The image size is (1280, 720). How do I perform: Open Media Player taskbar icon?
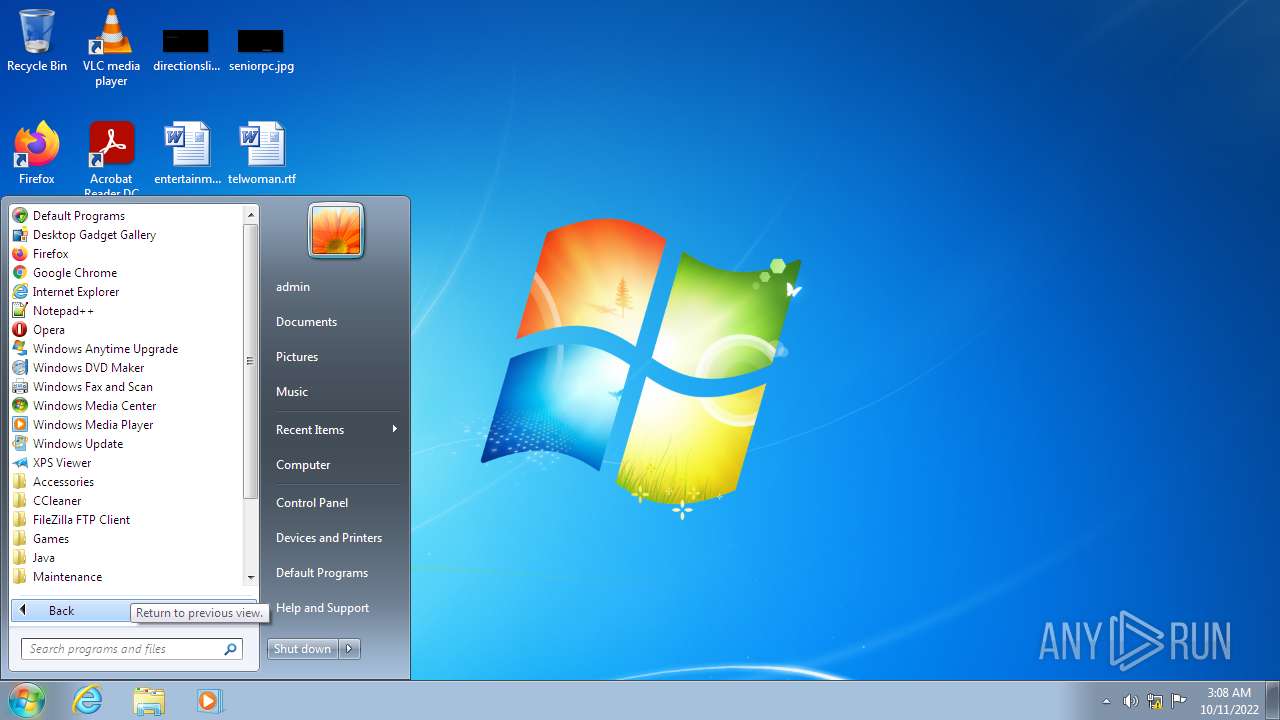coord(209,701)
